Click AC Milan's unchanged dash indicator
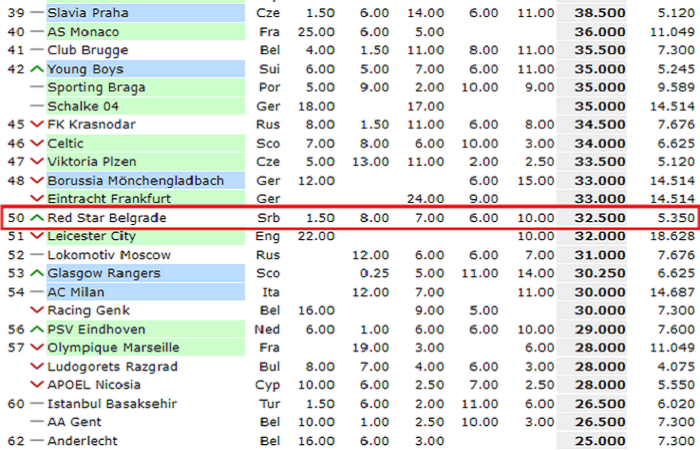Viewport: 700px width, 450px height. point(37,292)
